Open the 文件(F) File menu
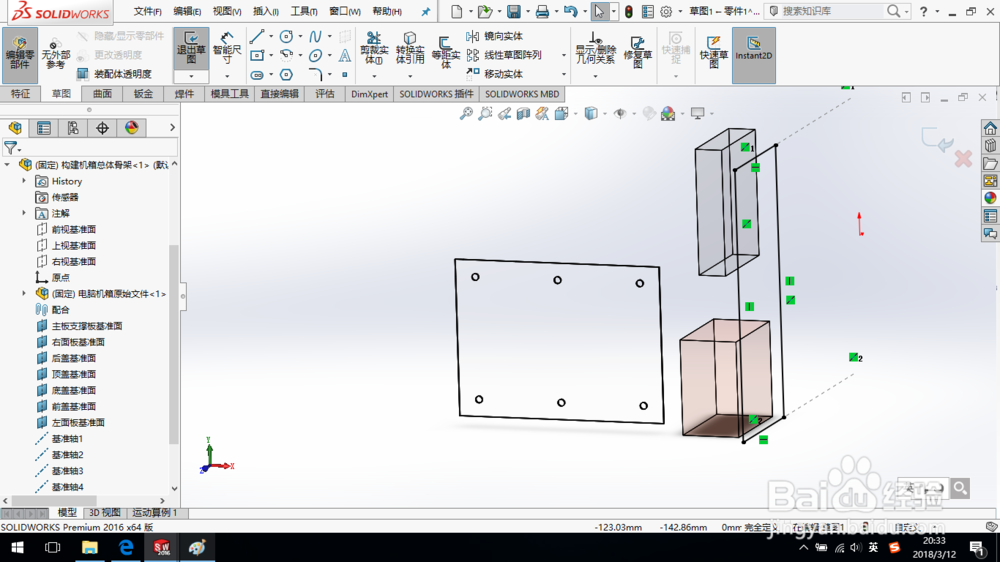The height and width of the screenshot is (562, 1000). click(x=147, y=11)
